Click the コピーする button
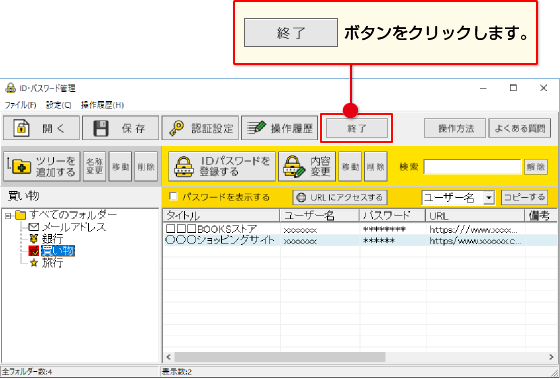This screenshot has width=560, height=379. click(524, 197)
